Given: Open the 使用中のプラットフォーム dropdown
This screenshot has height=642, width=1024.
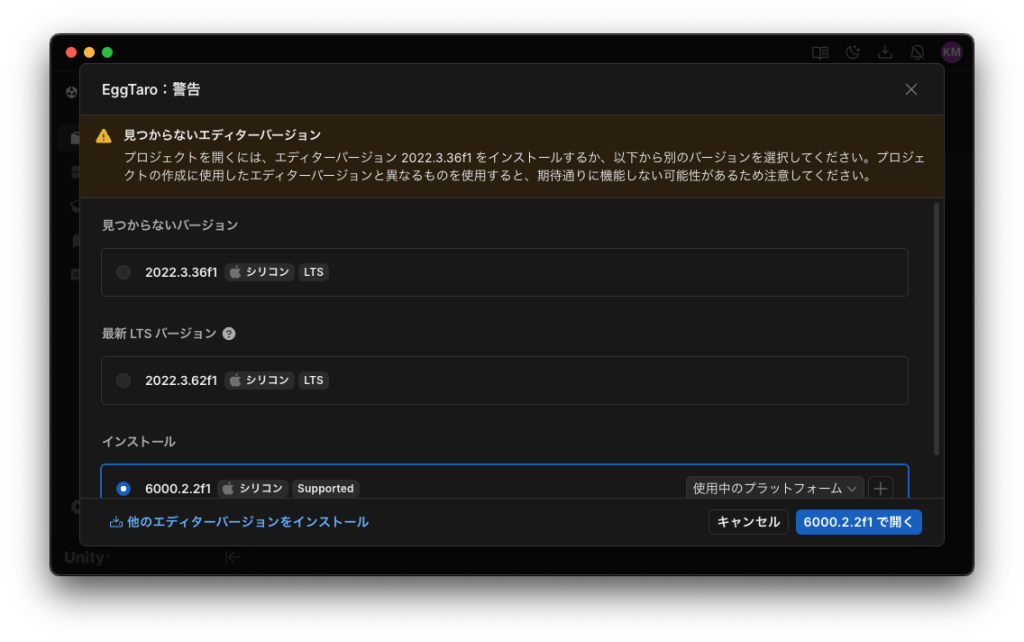Looking at the screenshot, I should [775, 489].
